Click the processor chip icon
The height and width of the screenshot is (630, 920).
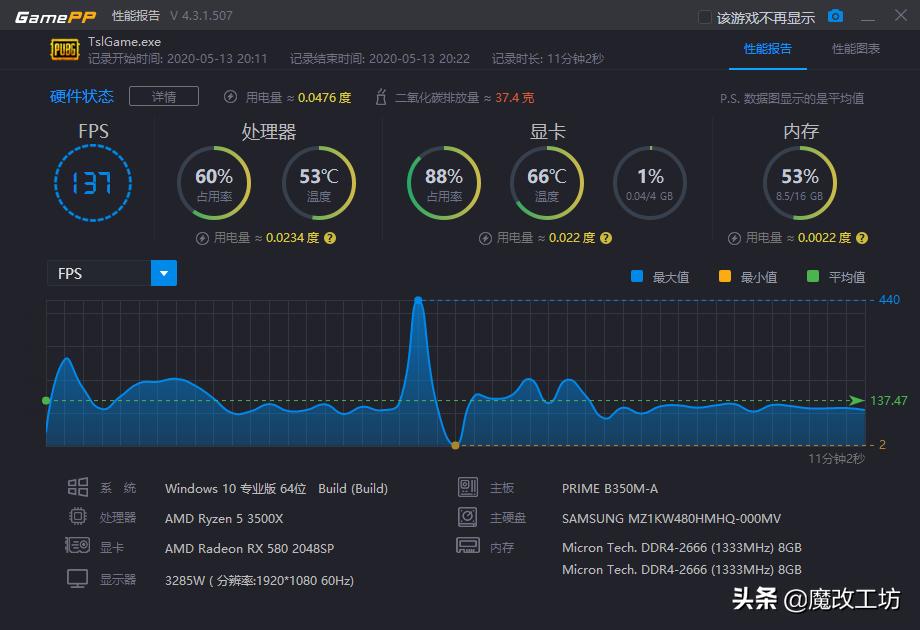coord(78,516)
